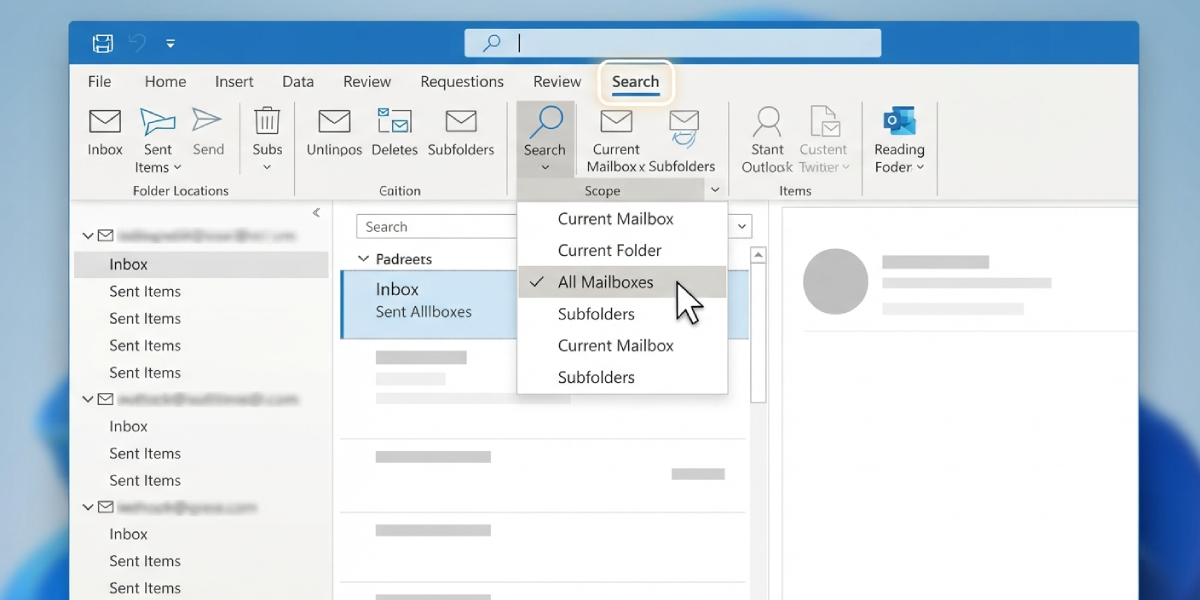Screen dimensions: 1200x600
Task: Click the Sent Items paper plane icon
Action: 158,122
